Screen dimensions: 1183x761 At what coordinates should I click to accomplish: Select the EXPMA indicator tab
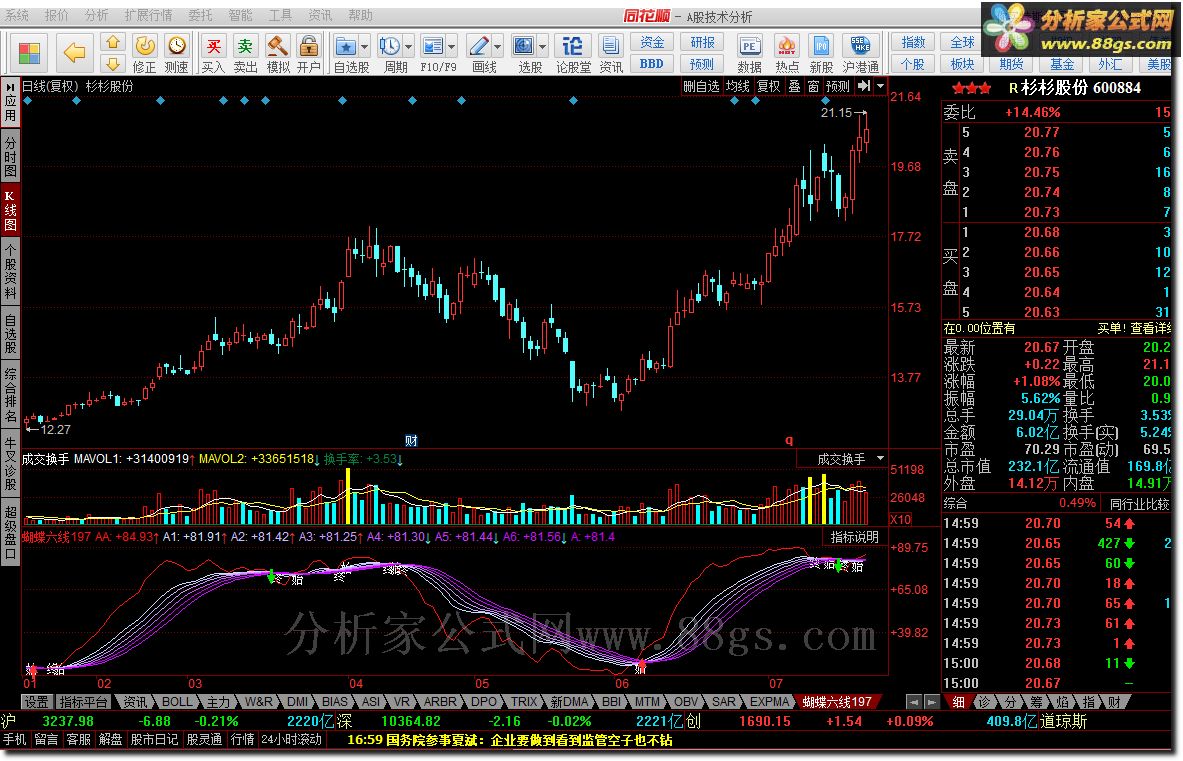769,702
